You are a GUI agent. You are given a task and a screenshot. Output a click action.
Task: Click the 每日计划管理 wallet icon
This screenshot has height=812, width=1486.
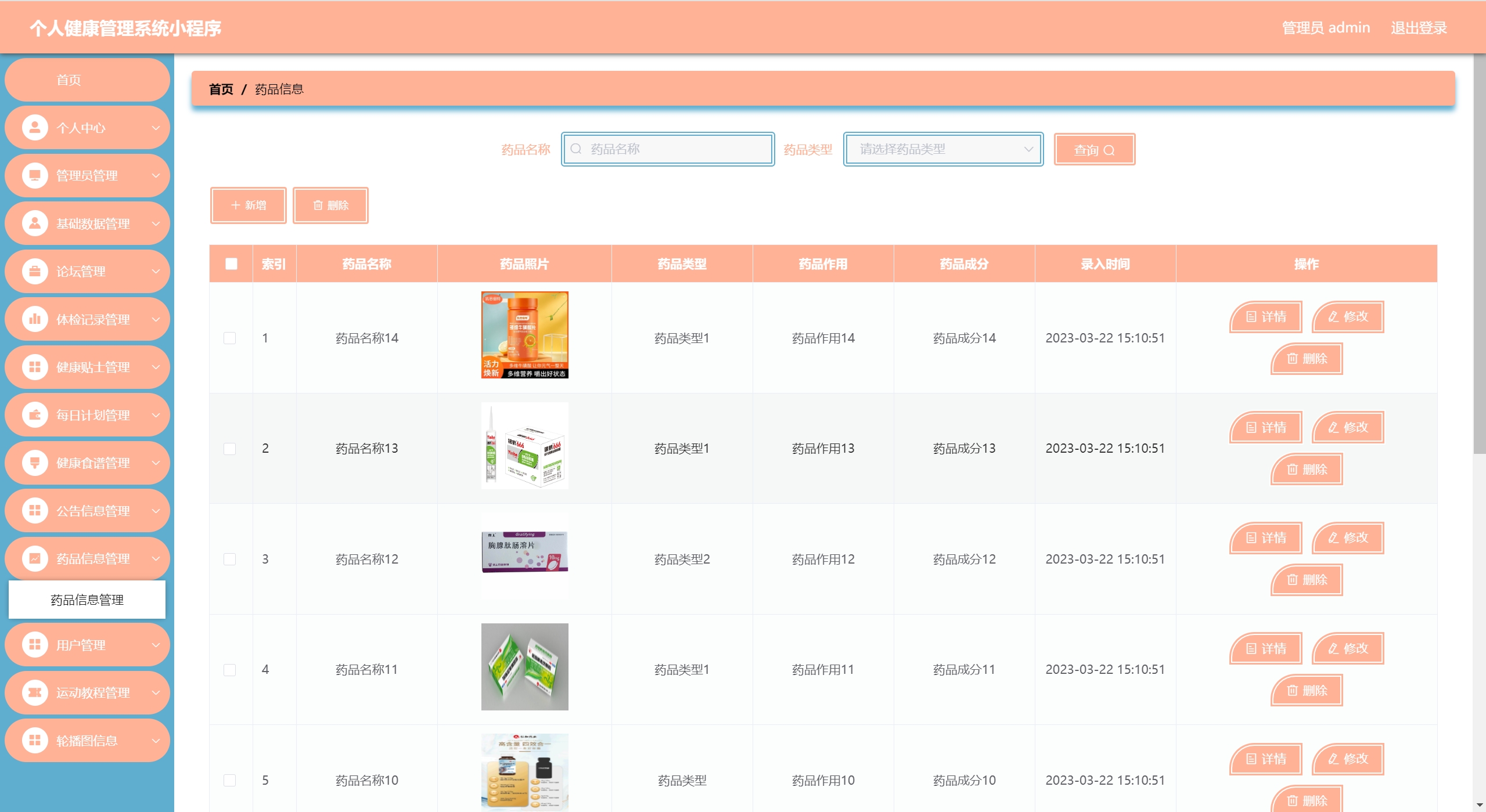click(35, 415)
